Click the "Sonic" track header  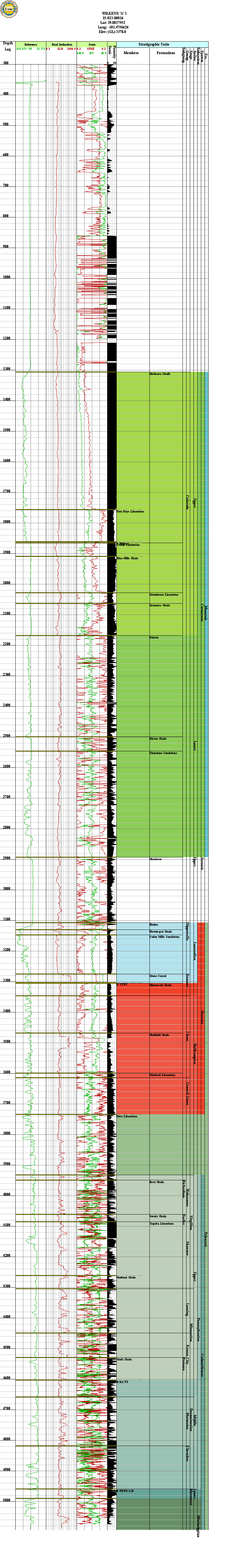[92, 45]
